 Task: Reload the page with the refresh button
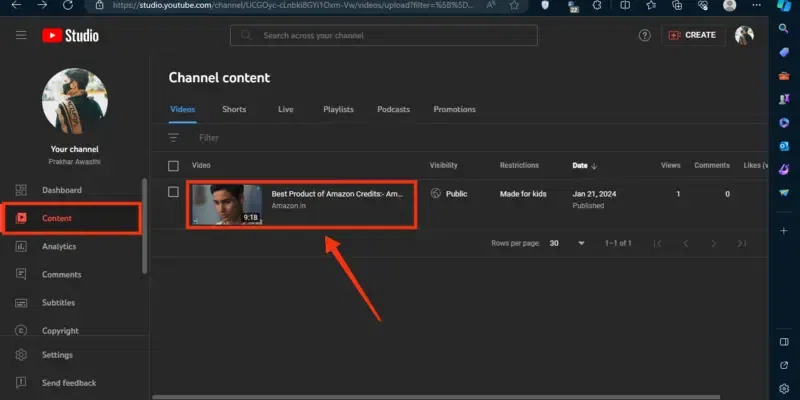pyautogui.click(x=68, y=5)
